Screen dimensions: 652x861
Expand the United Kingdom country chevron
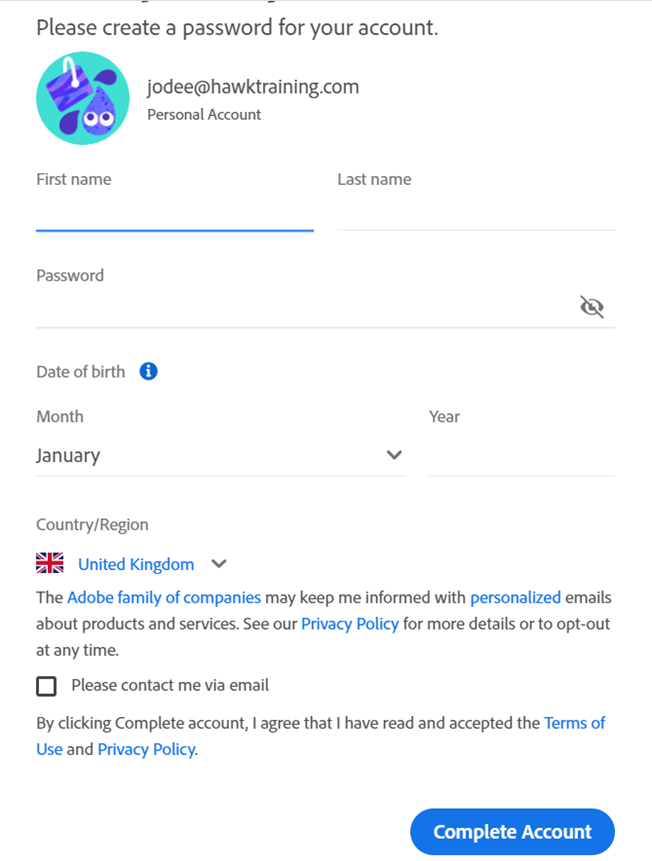point(219,564)
